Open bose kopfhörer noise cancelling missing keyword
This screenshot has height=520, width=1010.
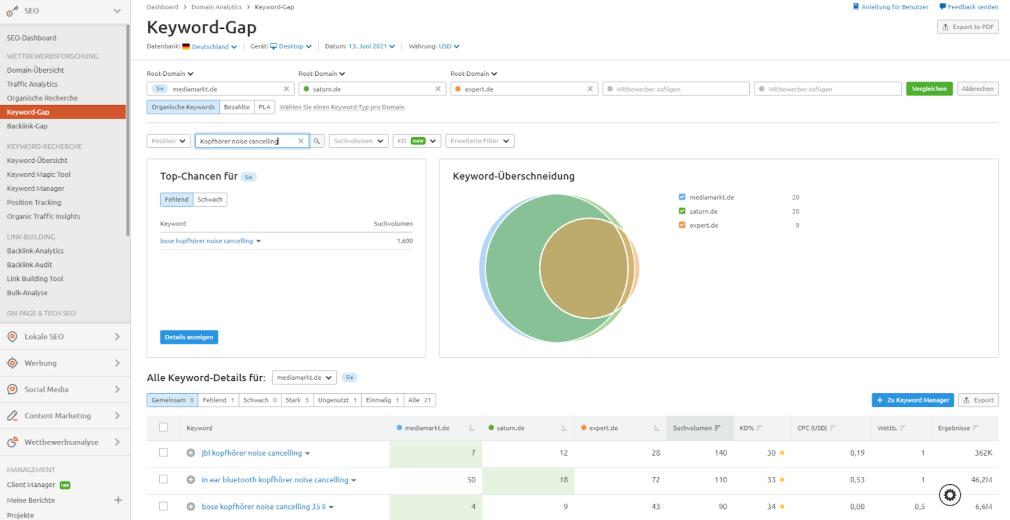coord(207,241)
